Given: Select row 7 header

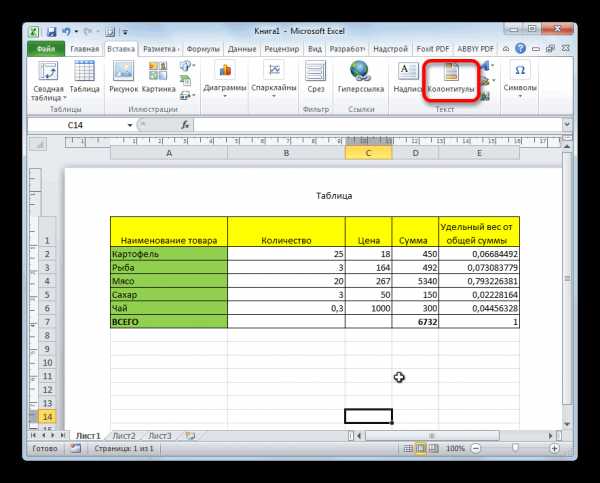Looking at the screenshot, I should coord(47,321).
